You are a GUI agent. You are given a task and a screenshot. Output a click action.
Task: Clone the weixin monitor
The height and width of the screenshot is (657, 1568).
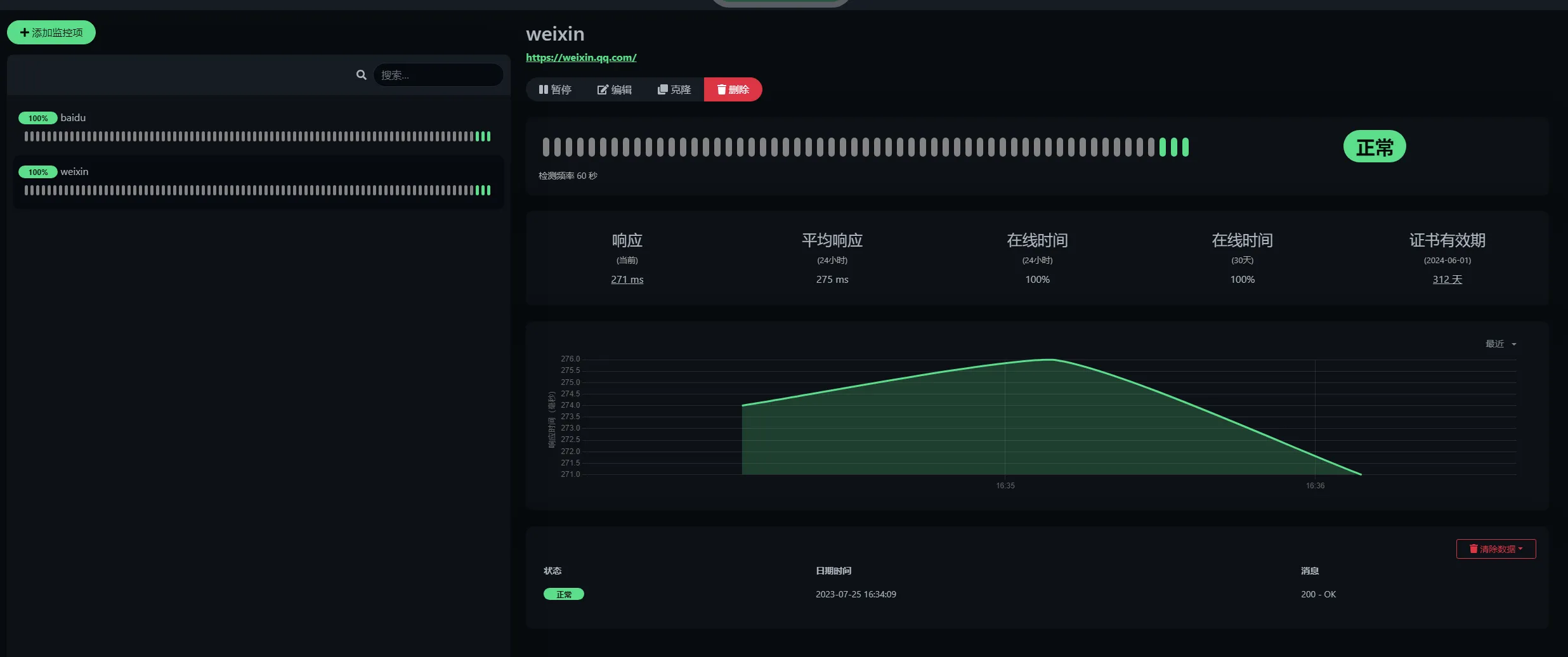pos(674,89)
